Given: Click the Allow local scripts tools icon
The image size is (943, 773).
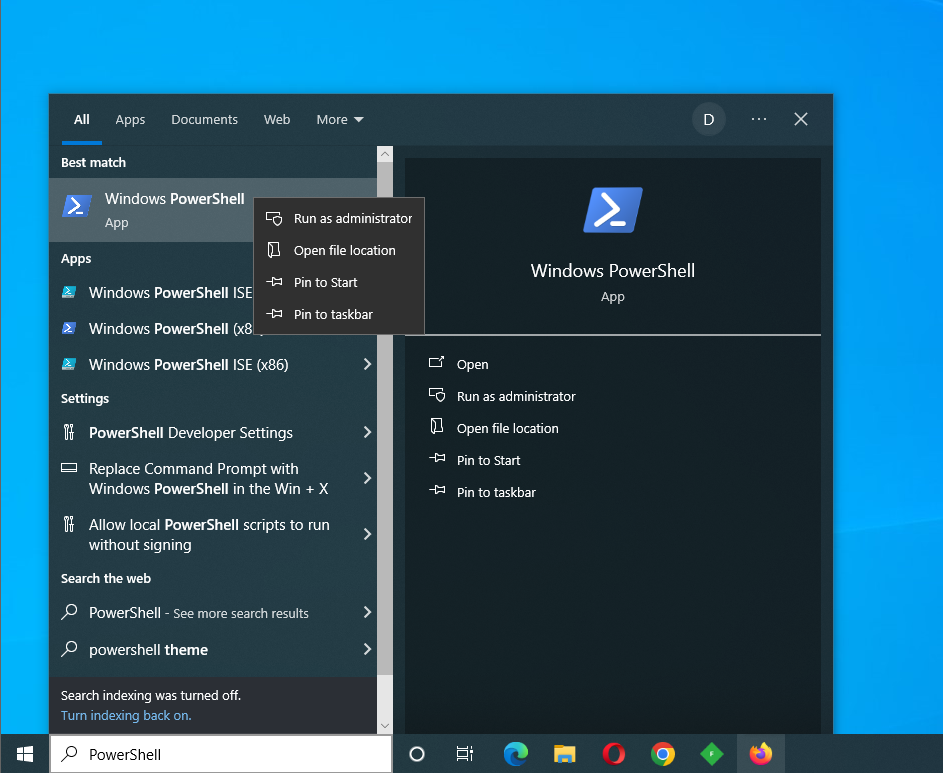Looking at the screenshot, I should tap(69, 524).
